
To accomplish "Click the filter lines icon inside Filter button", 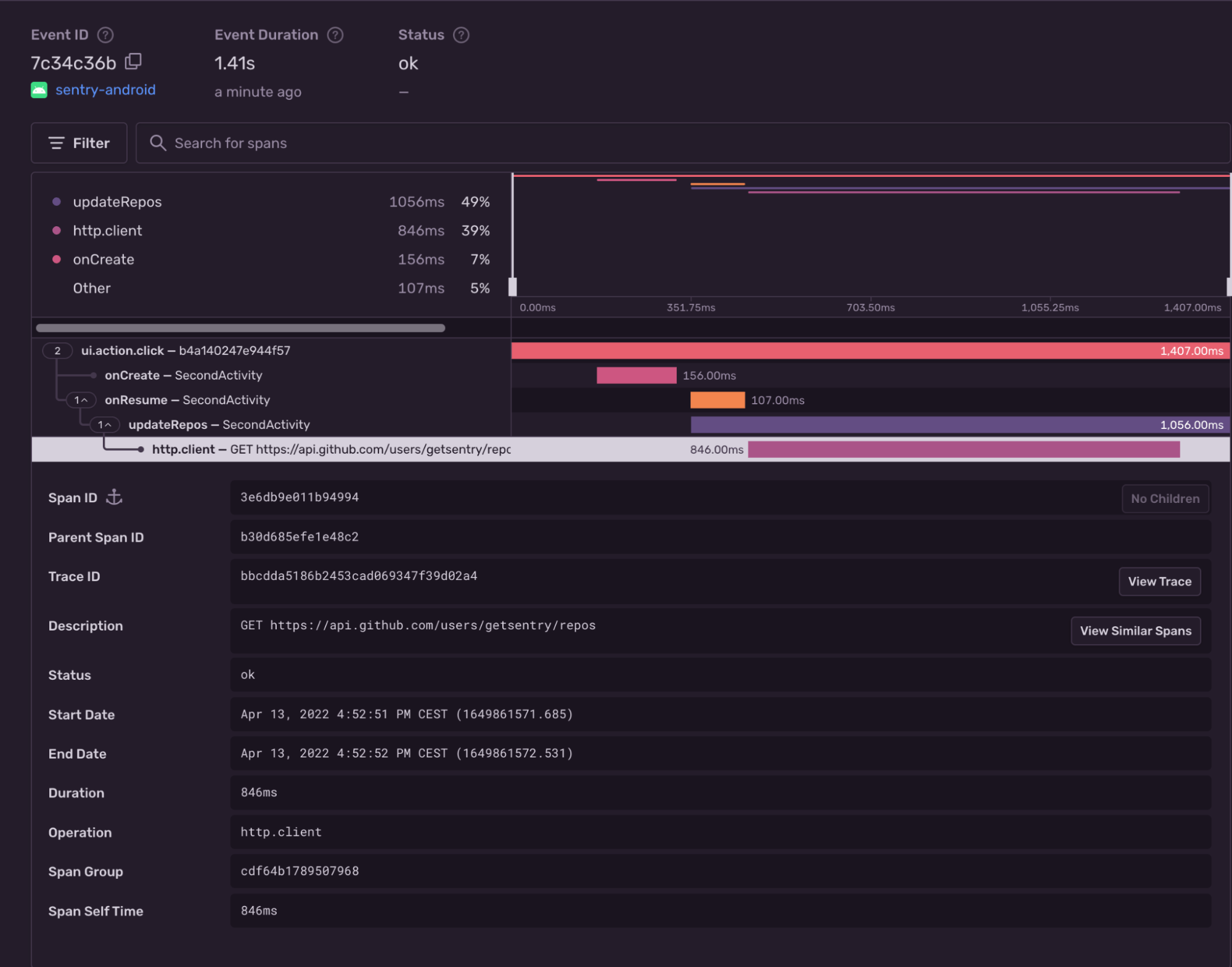I will pyautogui.click(x=55, y=143).
